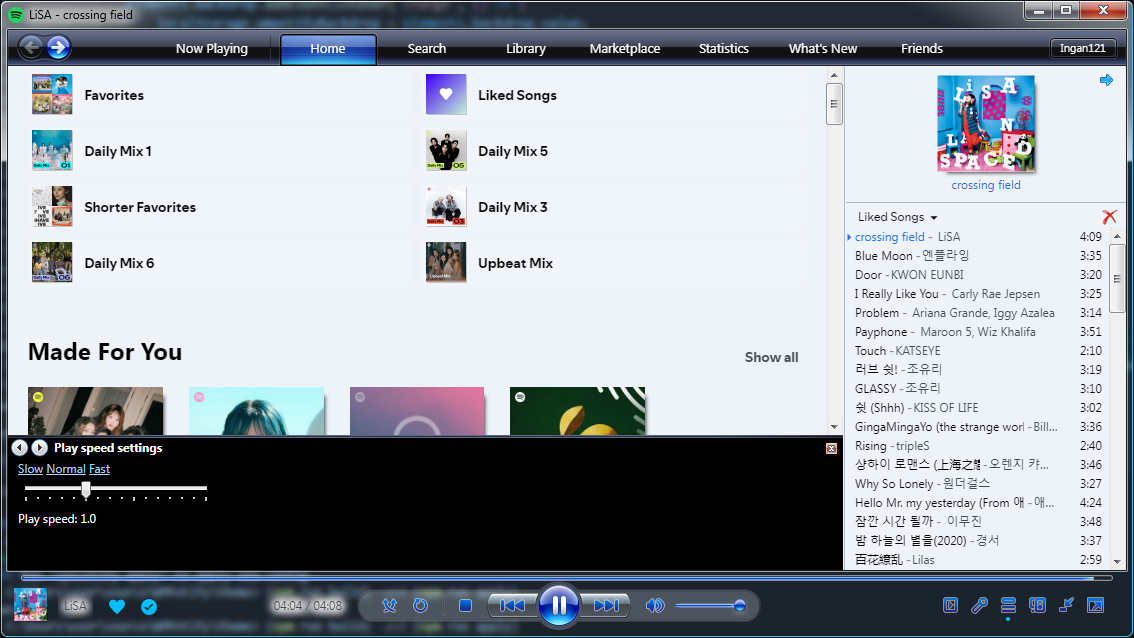Click the microphone key icon in the bottom right
Image resolution: width=1134 pixels, height=638 pixels.
tap(979, 605)
